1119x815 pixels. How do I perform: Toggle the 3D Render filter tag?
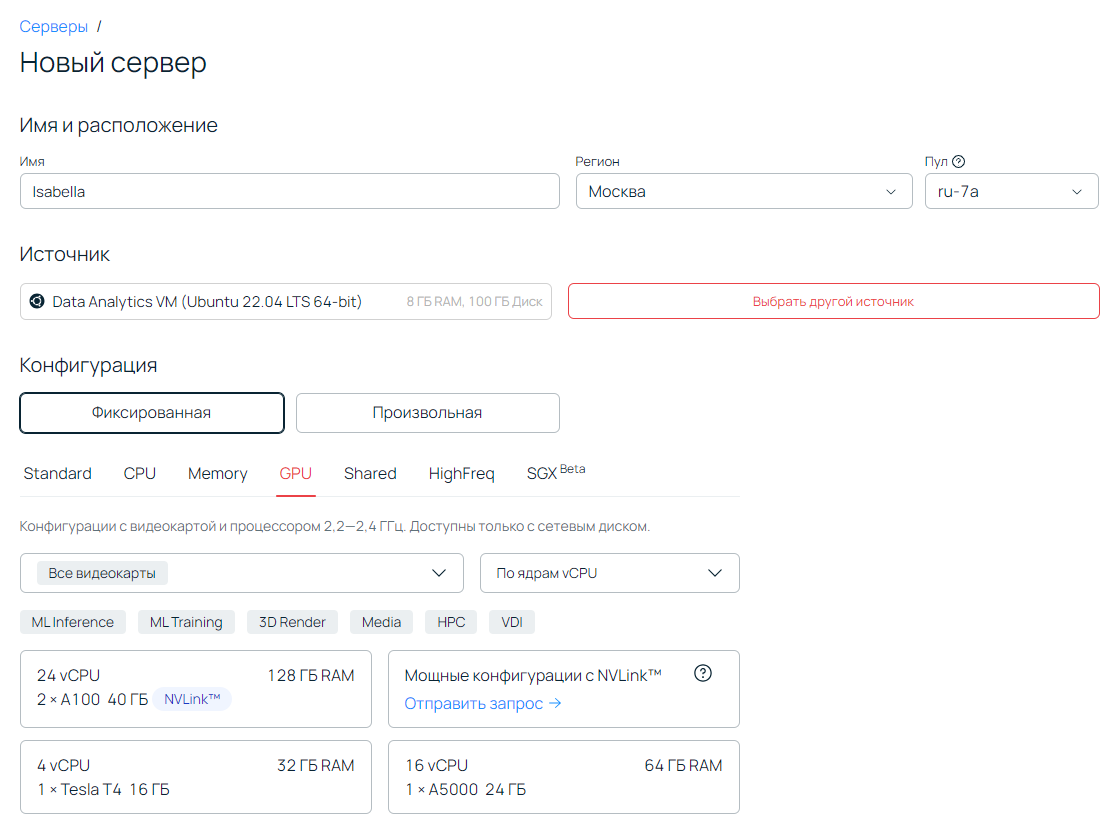point(292,622)
